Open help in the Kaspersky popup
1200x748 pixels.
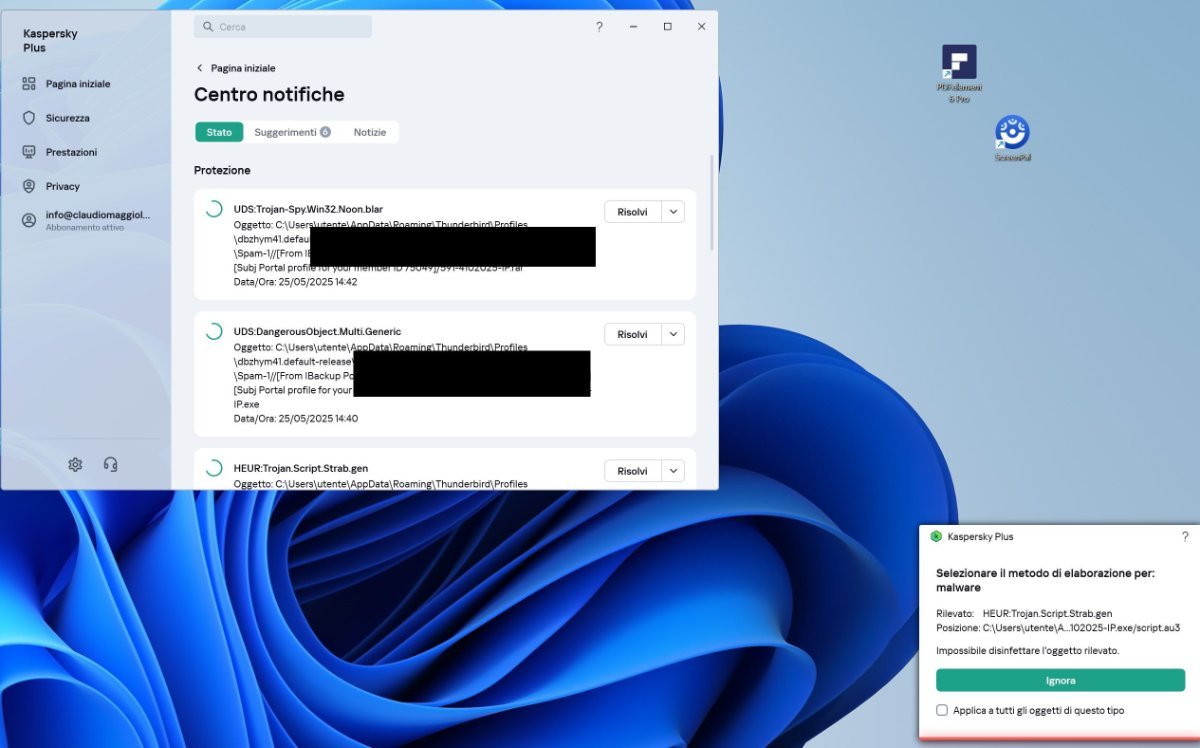[1185, 537]
